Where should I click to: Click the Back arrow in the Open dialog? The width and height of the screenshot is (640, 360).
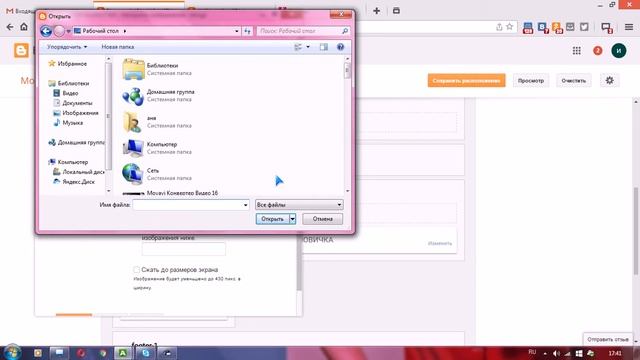point(46,31)
